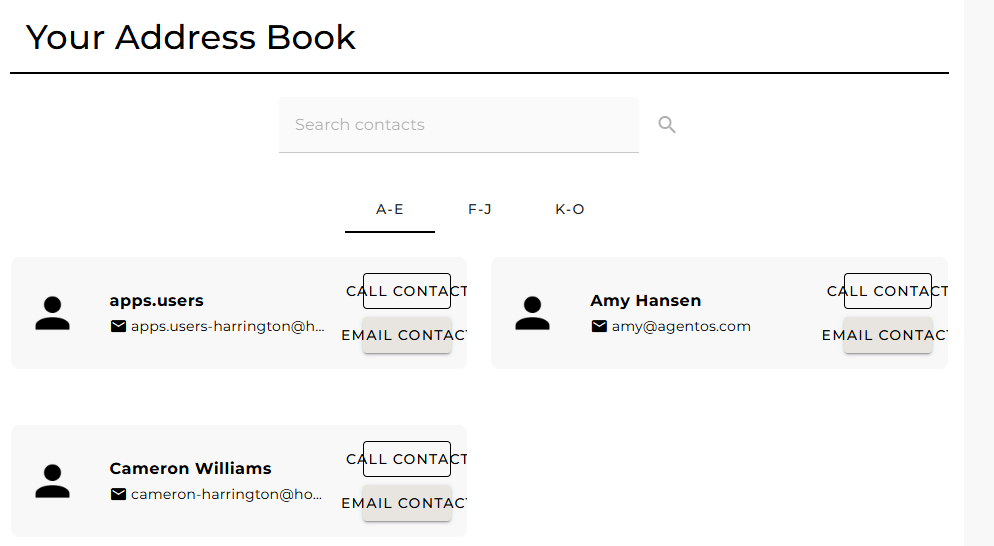Focus the Search contacts field
Screen dimensions: 994x546
(x=458, y=125)
